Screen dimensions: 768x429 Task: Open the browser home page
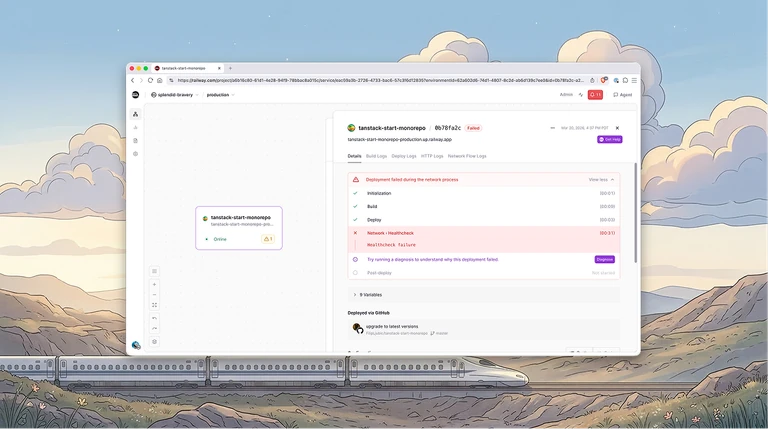click(x=159, y=80)
